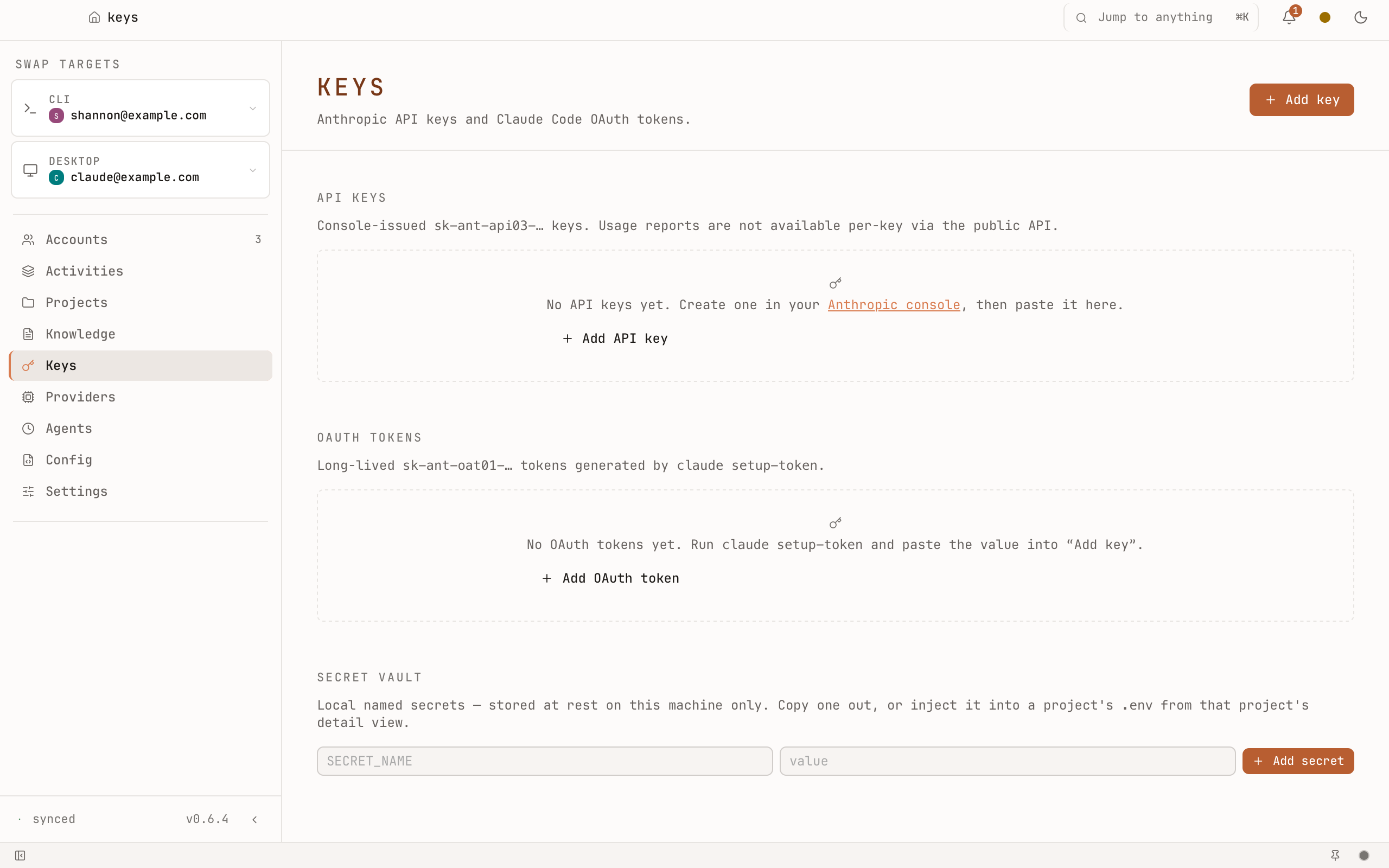Click the Add secret button

1298,761
